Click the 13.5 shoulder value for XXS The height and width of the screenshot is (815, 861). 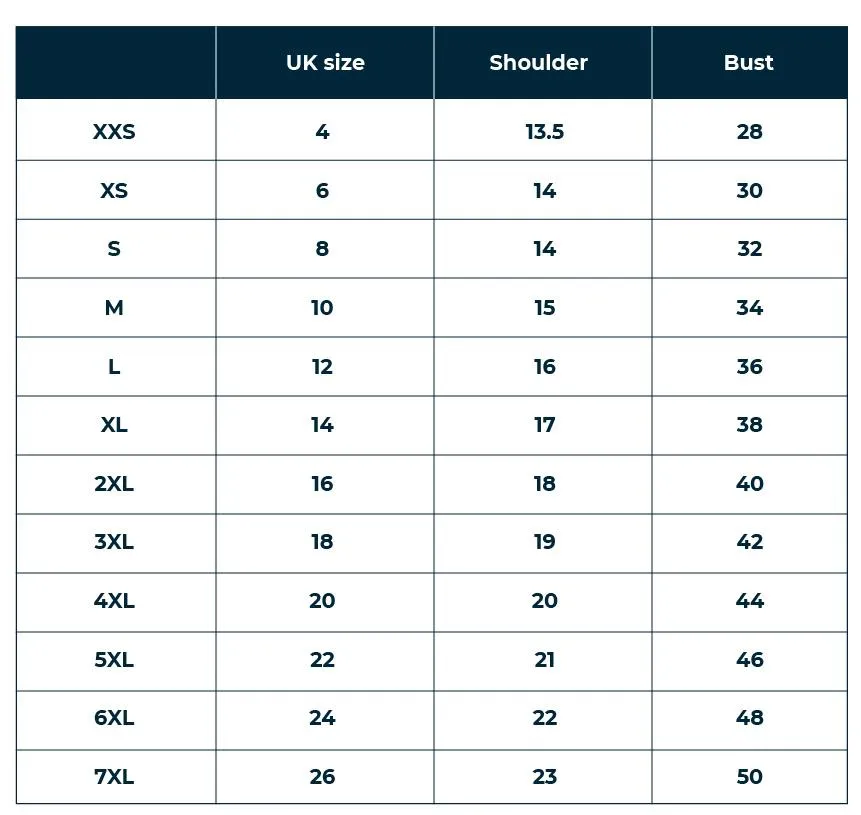coord(544,132)
